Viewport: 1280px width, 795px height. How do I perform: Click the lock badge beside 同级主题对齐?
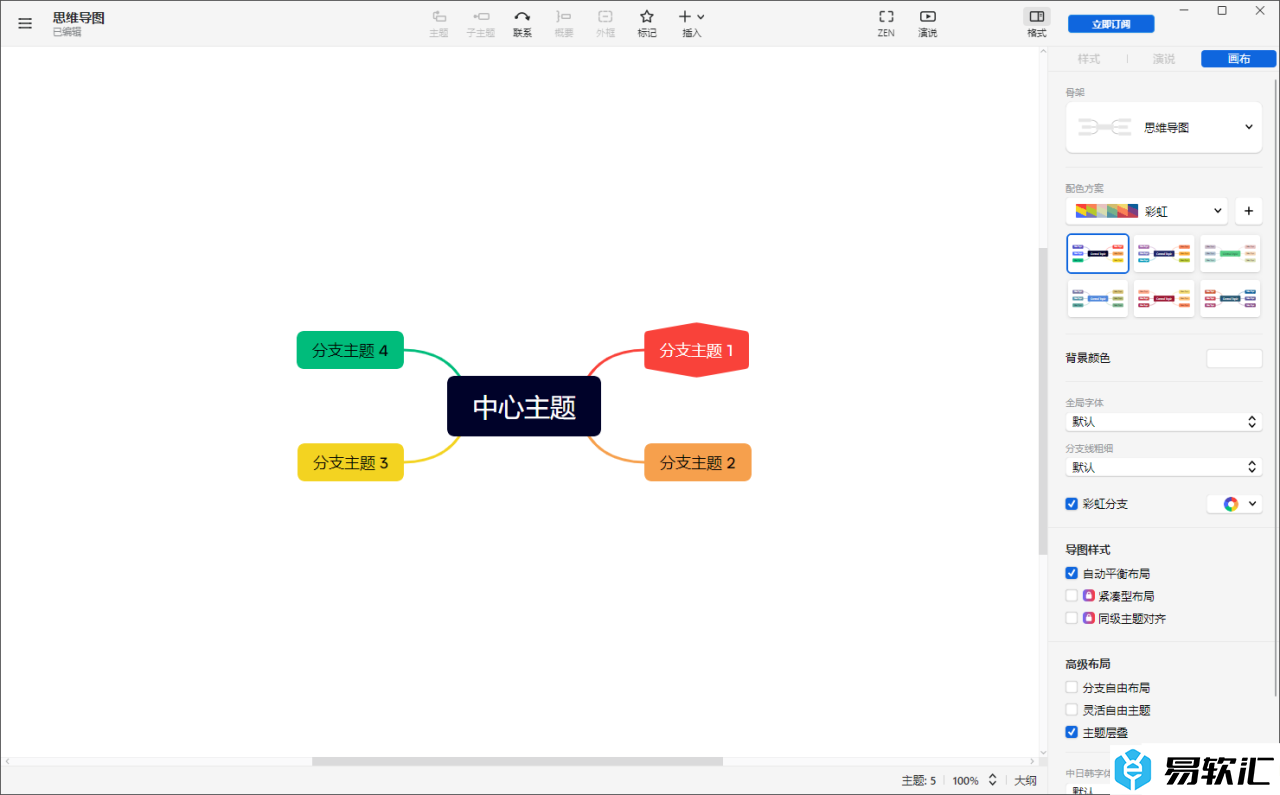pyautogui.click(x=1089, y=618)
